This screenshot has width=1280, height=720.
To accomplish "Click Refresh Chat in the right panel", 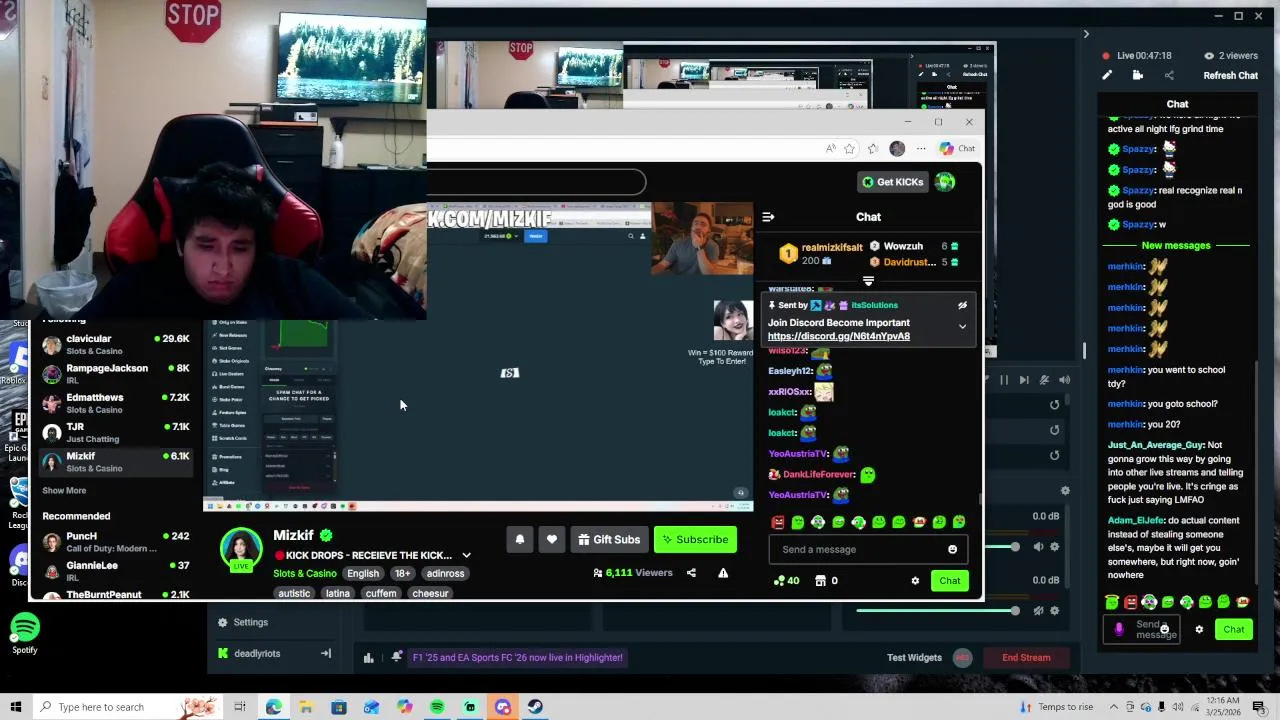I will 1230,76.
